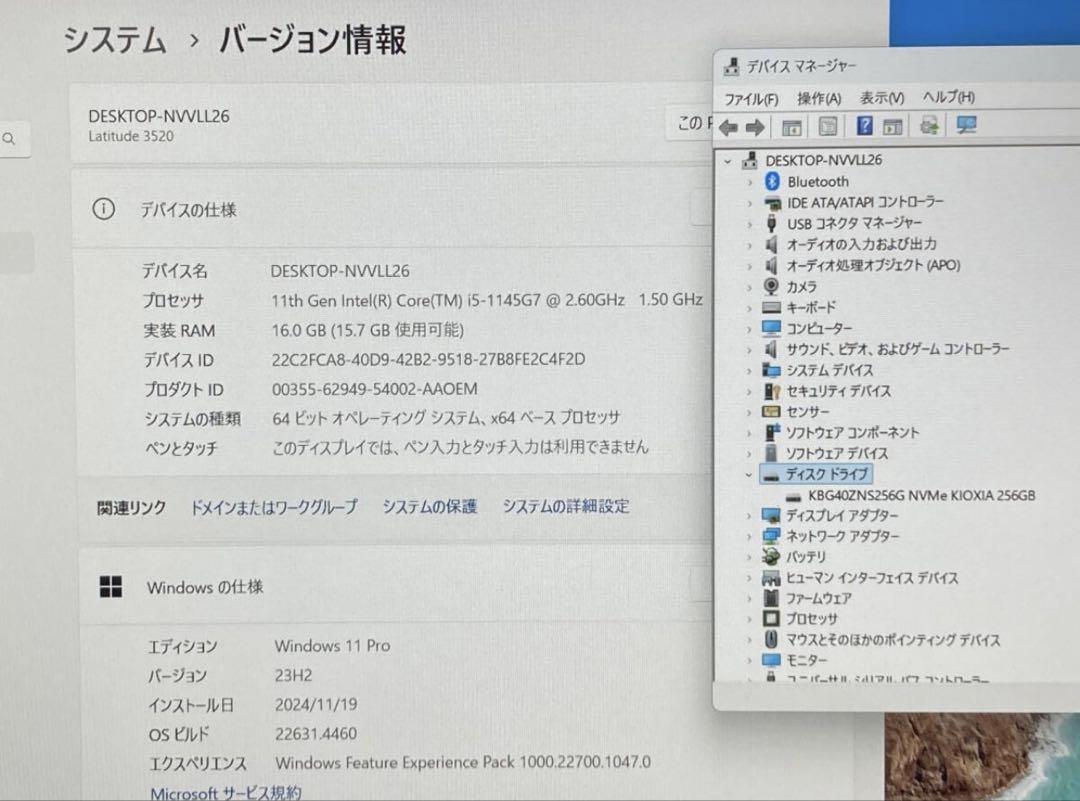Click the device name value DESKTOP-NVVLL26 in specs
This screenshot has height=801, width=1080.
point(340,271)
